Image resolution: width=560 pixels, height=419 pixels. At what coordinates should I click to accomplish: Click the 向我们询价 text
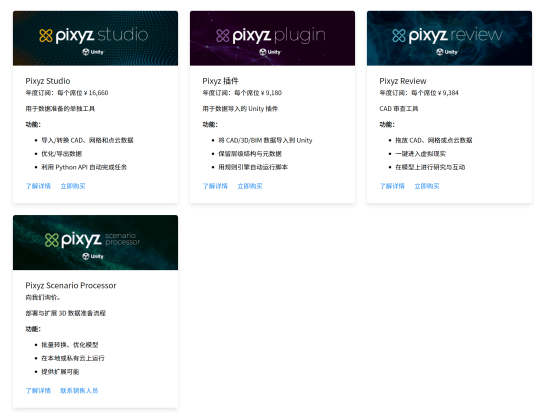coord(42,298)
